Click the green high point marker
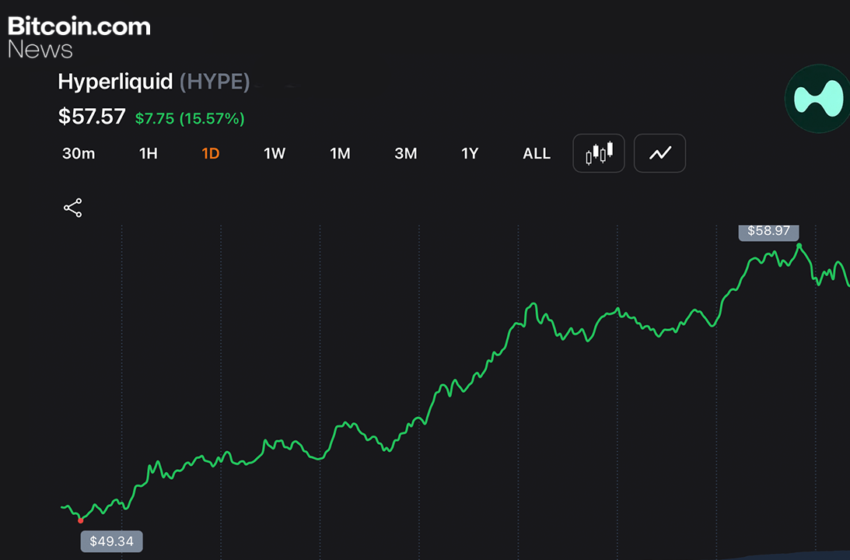 pyautogui.click(x=799, y=246)
